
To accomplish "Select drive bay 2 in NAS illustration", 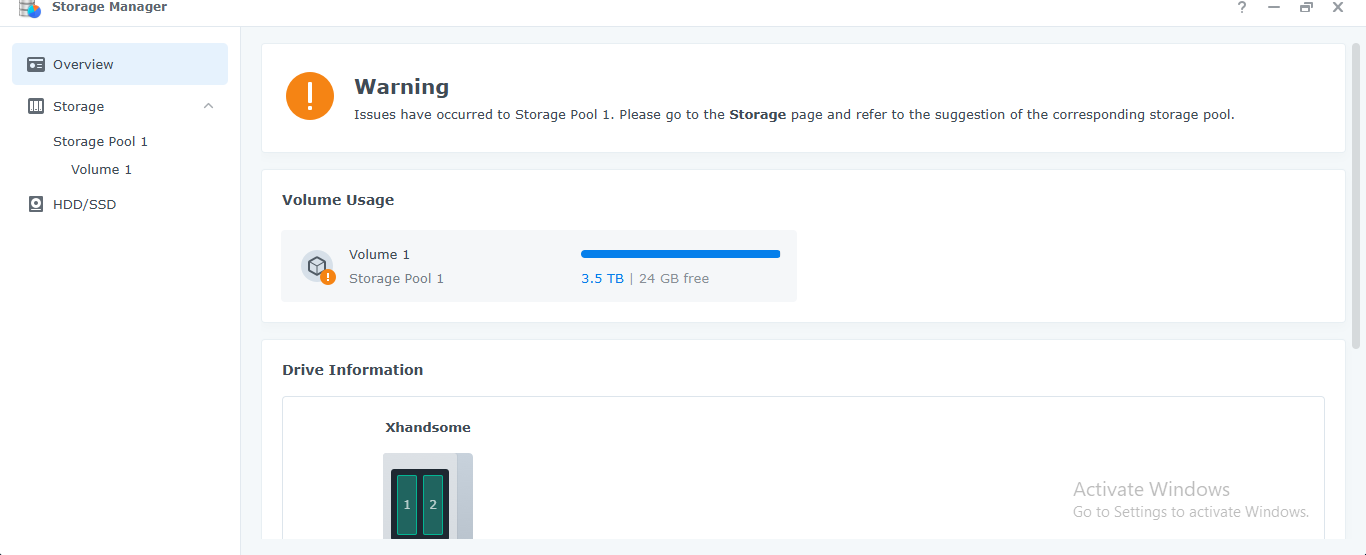I will (433, 505).
